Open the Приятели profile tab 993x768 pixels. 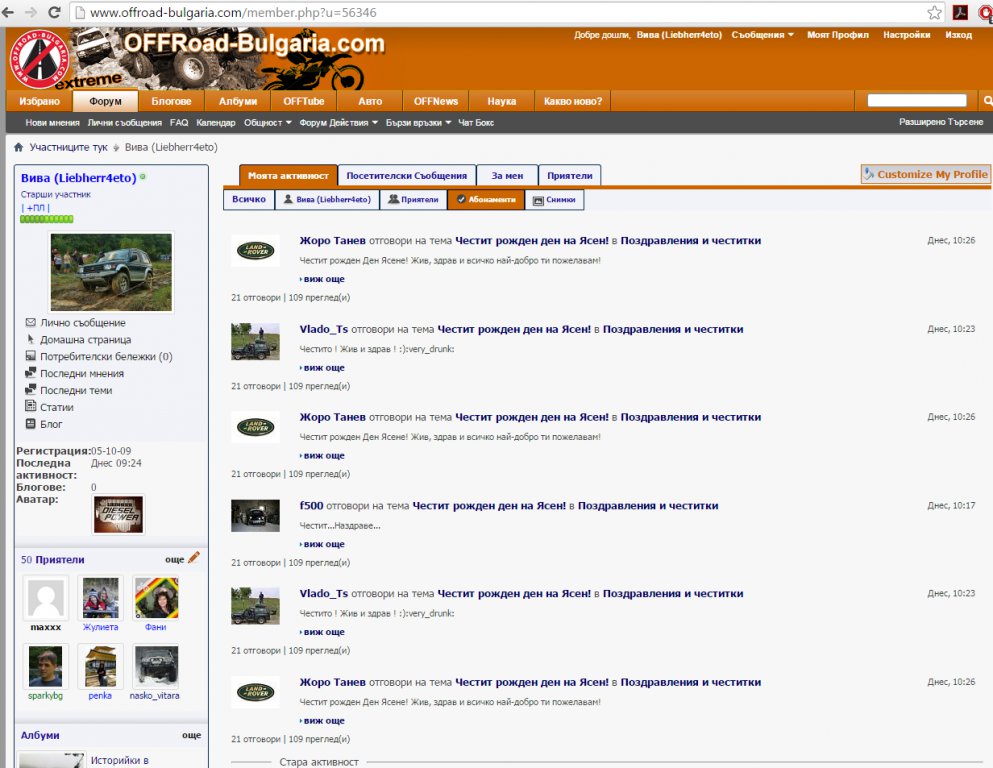(x=570, y=175)
